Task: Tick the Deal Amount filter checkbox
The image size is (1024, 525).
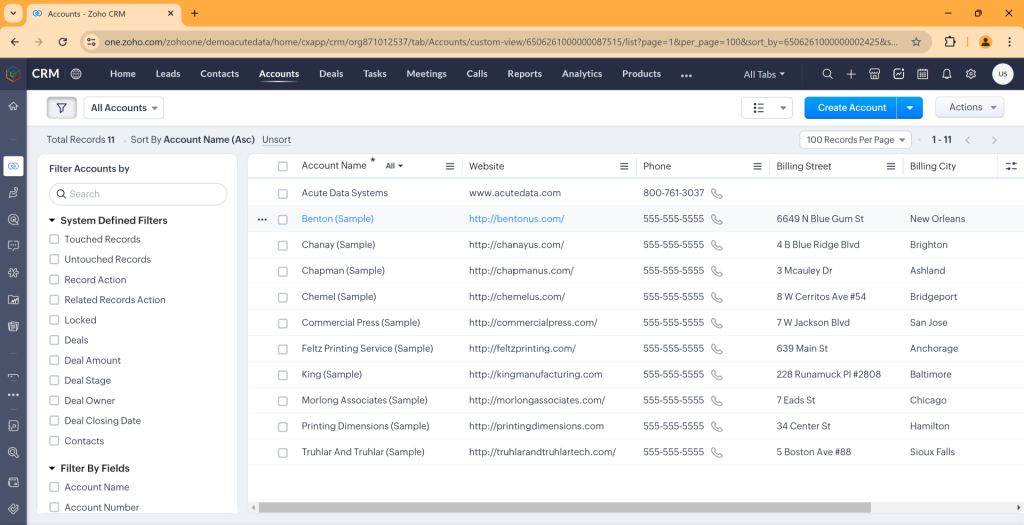Action: (x=54, y=360)
